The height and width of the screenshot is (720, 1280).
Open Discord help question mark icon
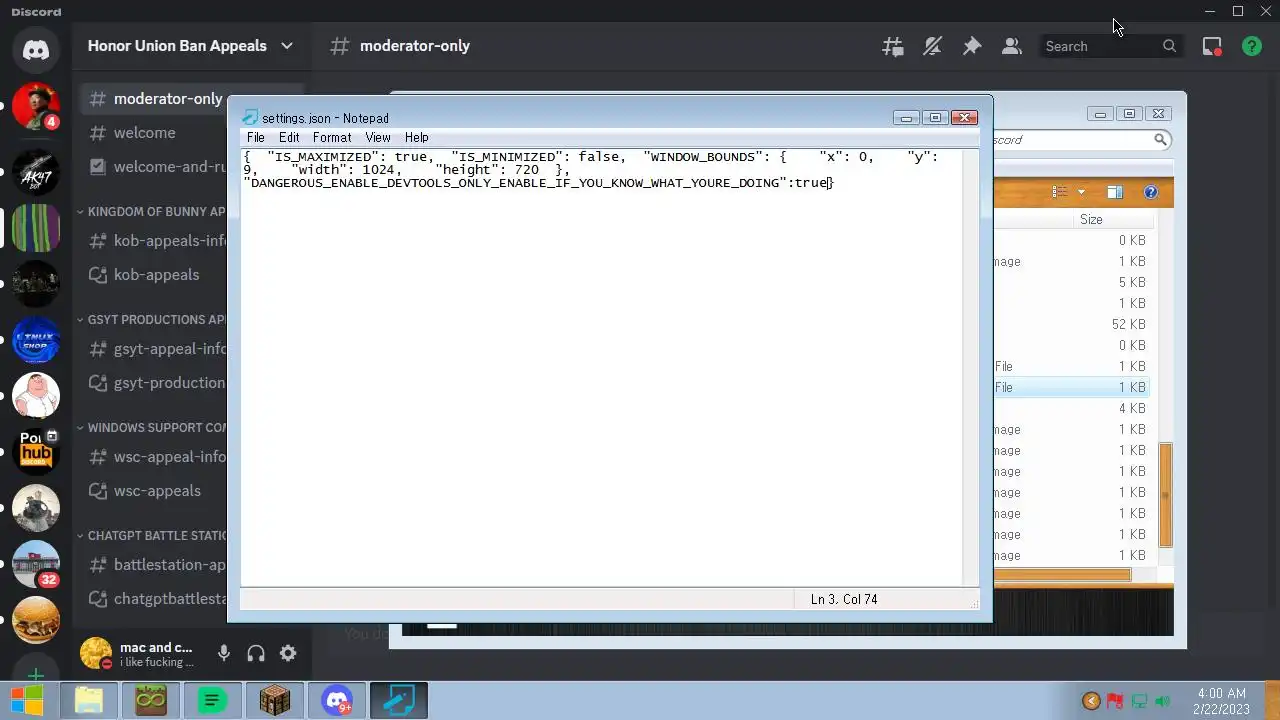[1252, 46]
